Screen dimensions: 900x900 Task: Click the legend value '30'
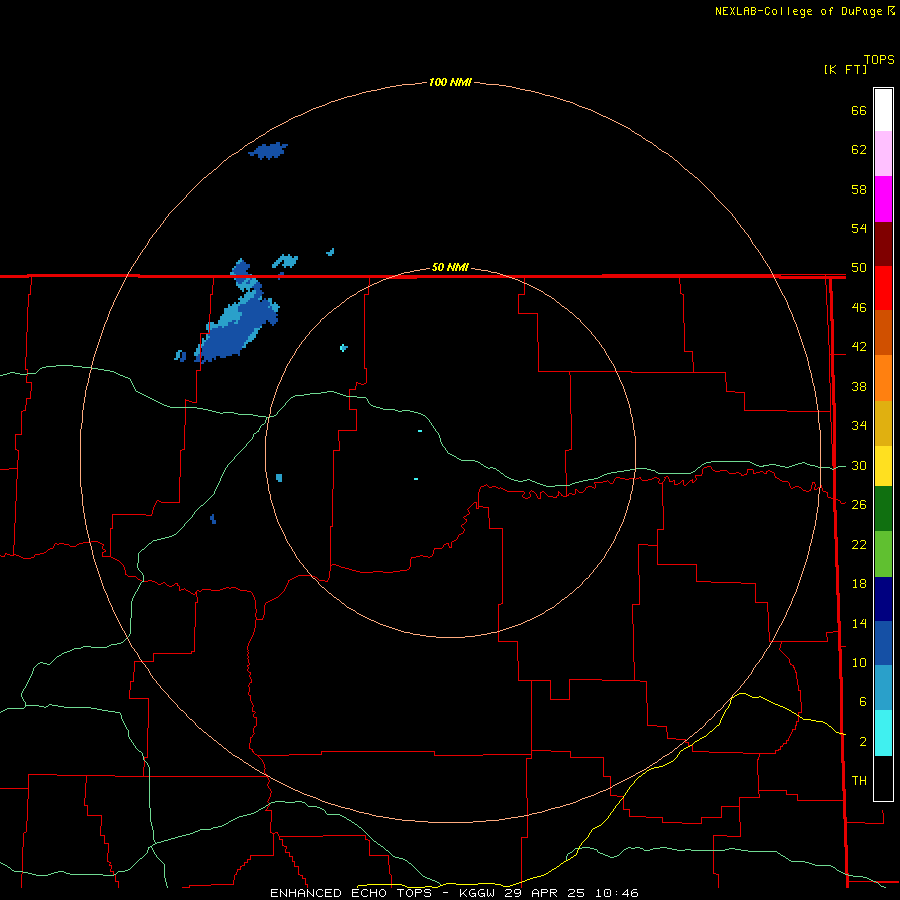pyautogui.click(x=859, y=465)
